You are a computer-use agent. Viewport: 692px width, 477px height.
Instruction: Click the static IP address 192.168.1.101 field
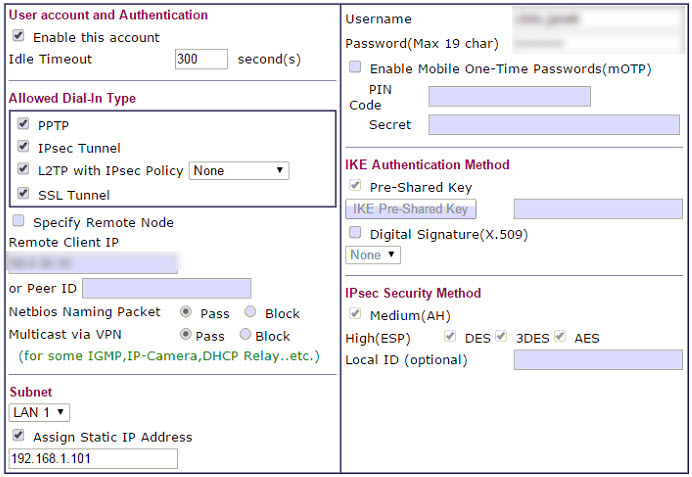[x=93, y=459]
